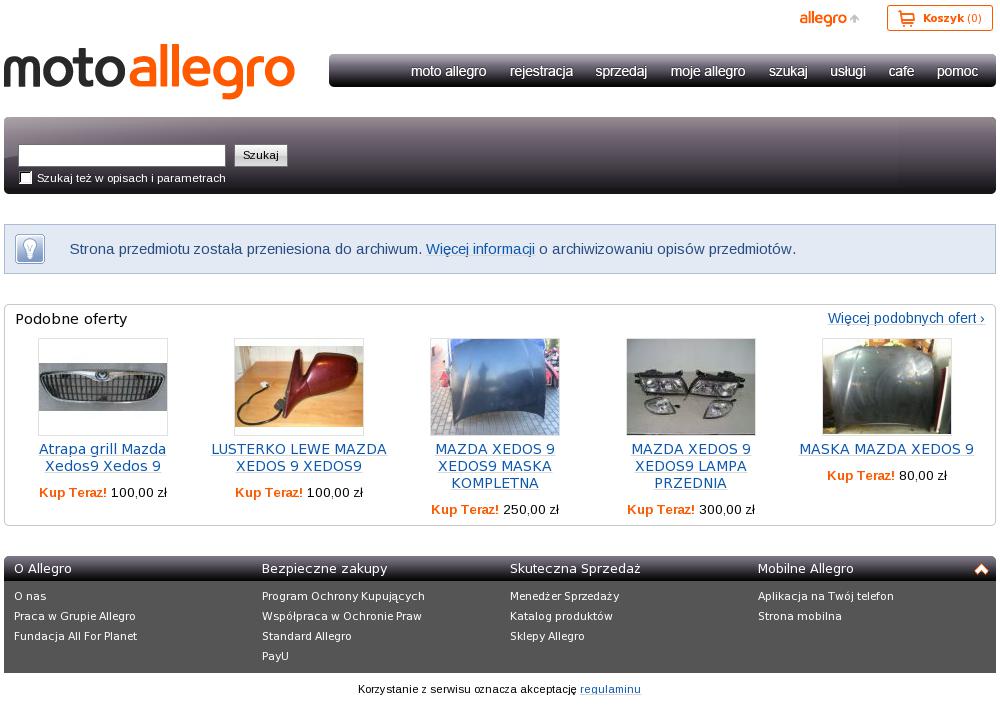The image size is (1000, 709).
Task: Open 'MAZDA XEDOS 9 XEDOS9 LAMPA PRZEDNIA' link
Action: [691, 466]
